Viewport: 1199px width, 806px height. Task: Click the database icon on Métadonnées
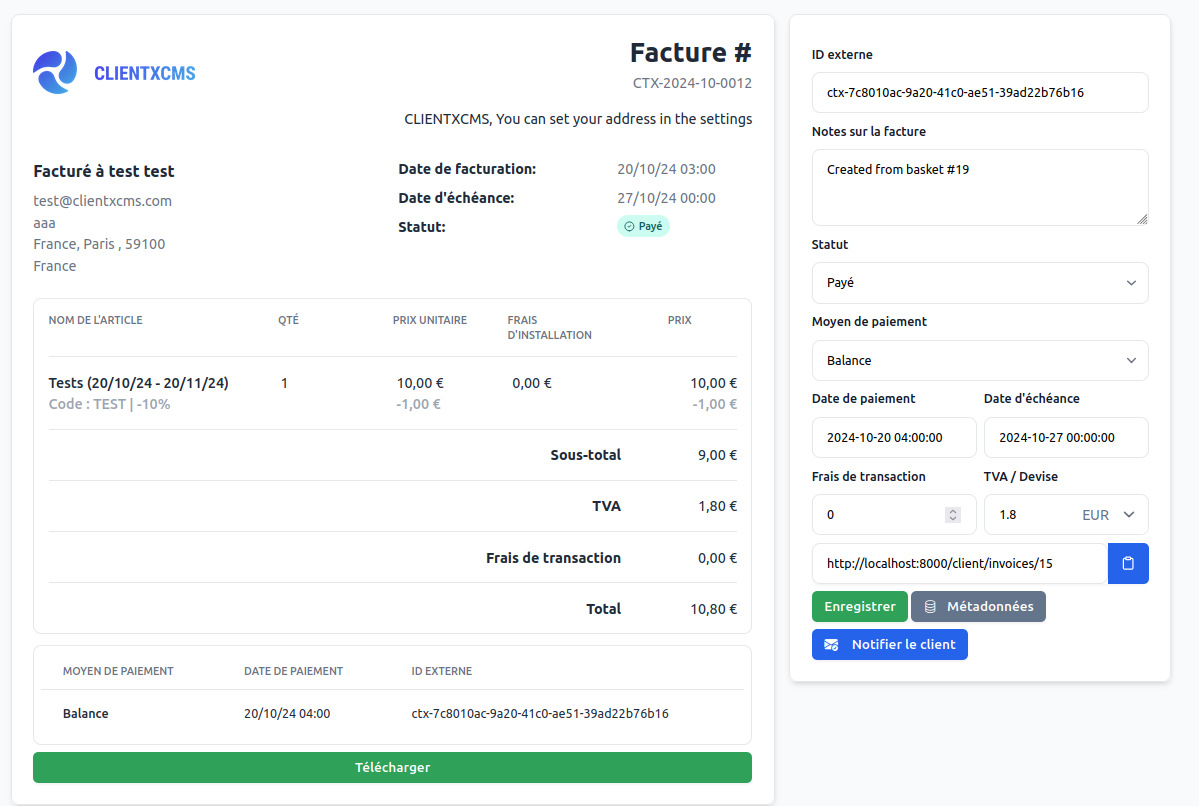pyautogui.click(x=930, y=607)
